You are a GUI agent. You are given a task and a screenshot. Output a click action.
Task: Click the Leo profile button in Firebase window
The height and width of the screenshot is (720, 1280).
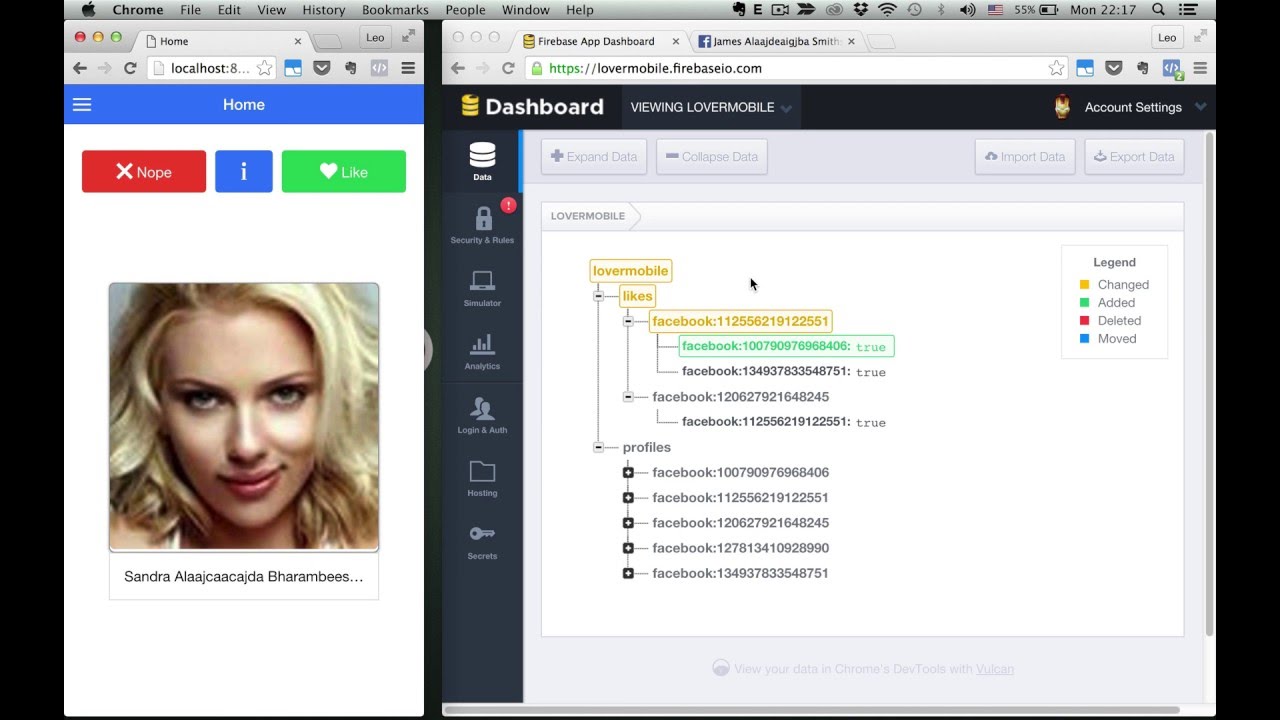pos(1168,37)
